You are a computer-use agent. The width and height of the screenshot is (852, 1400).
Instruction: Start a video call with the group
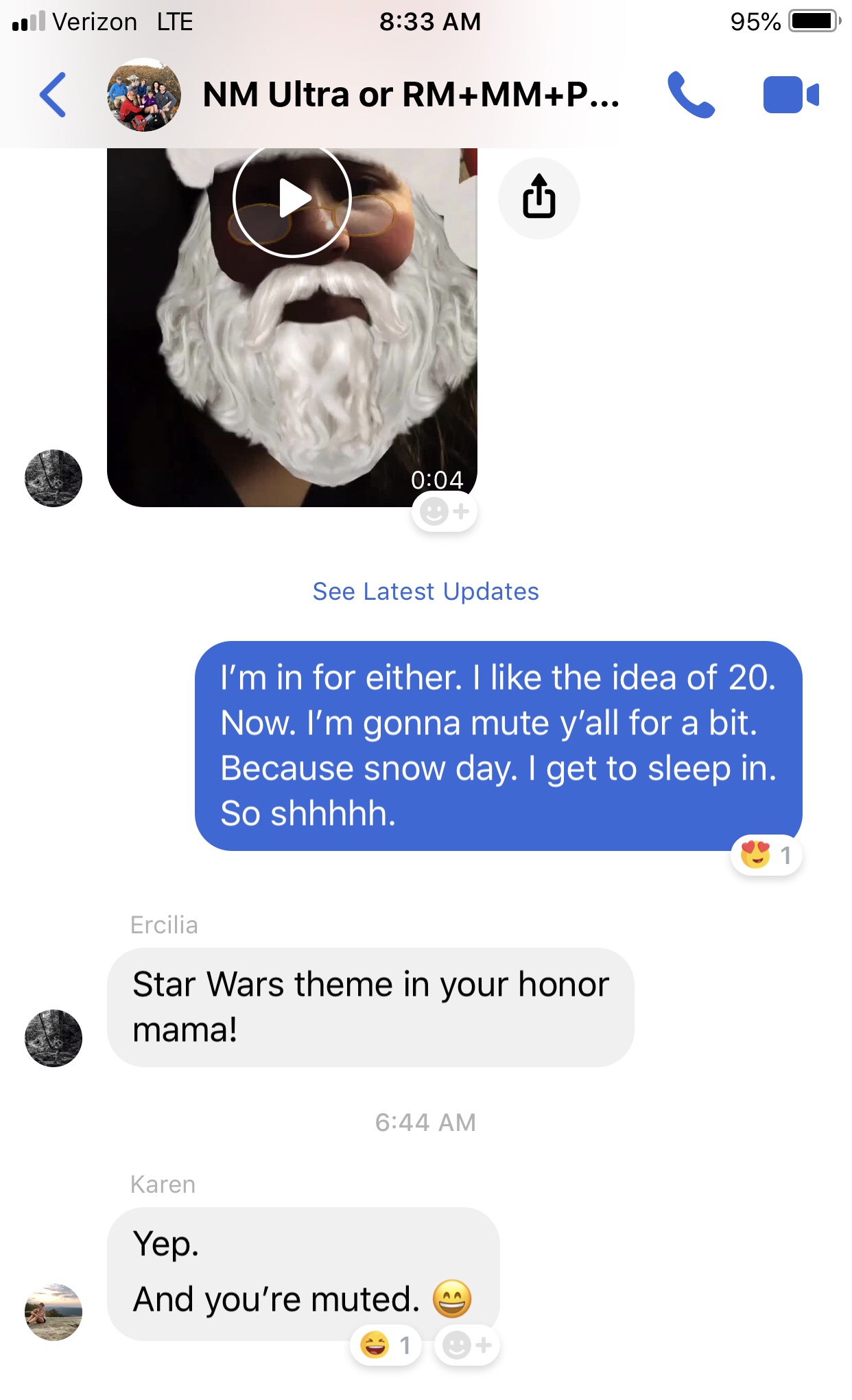click(x=790, y=95)
